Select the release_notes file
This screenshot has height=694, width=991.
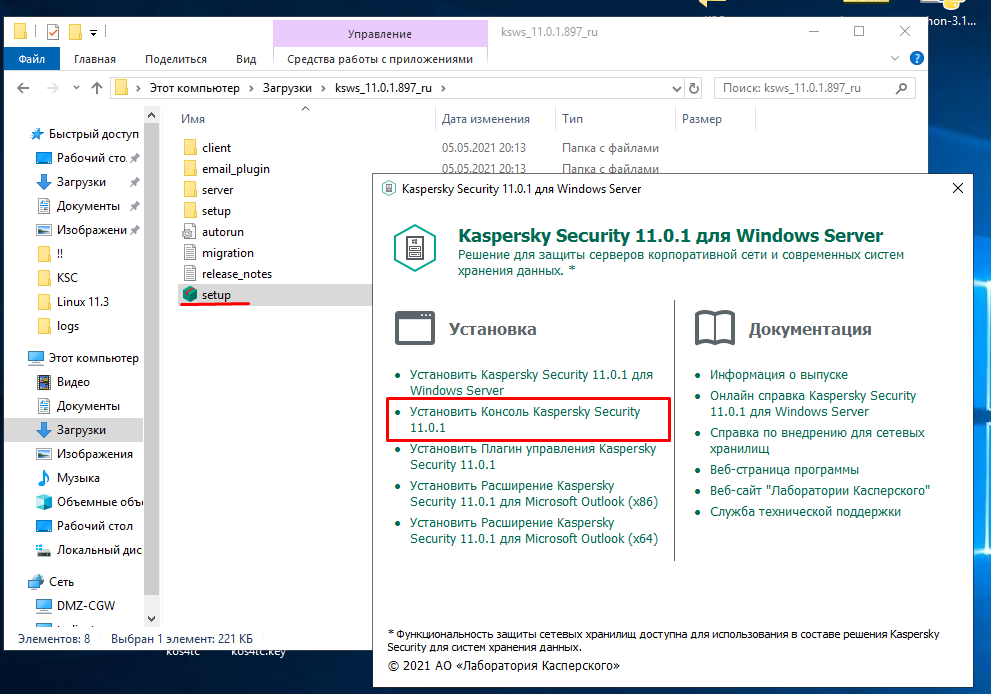click(237, 274)
